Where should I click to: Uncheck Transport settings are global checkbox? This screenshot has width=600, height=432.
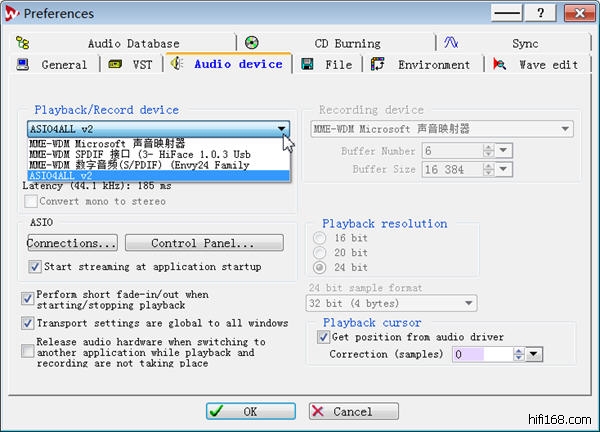point(28,323)
